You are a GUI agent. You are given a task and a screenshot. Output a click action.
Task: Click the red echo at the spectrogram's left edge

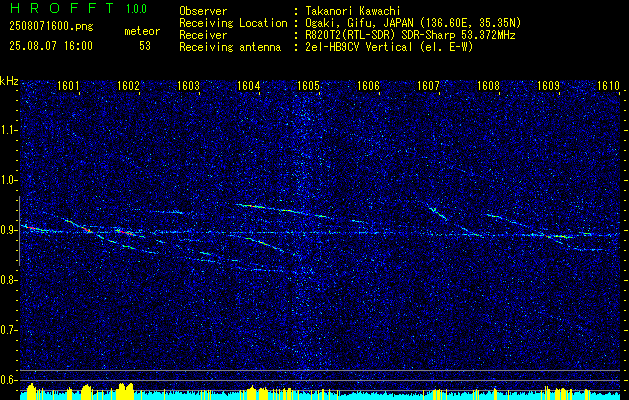33,228
